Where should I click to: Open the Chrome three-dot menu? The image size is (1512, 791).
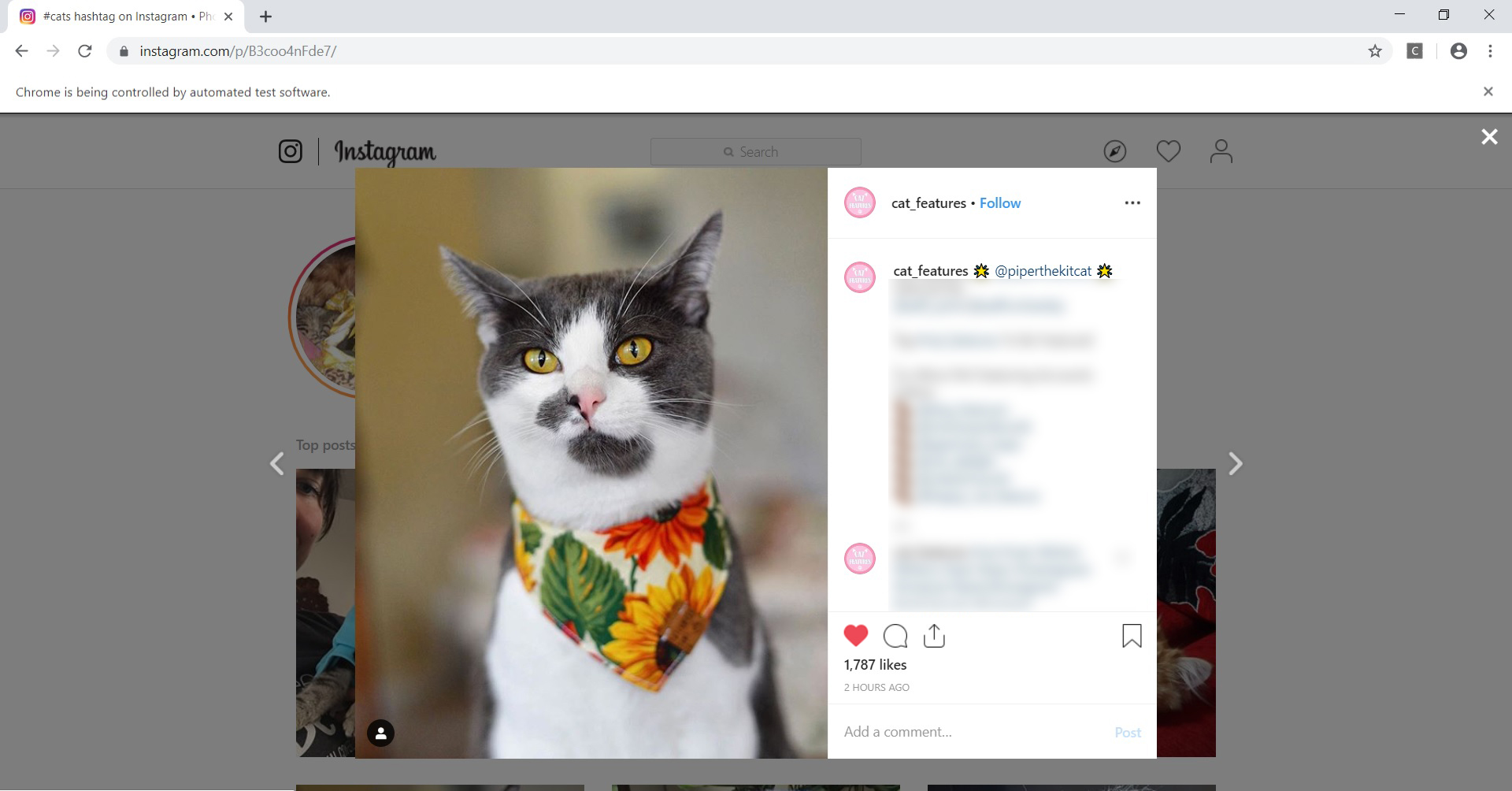tap(1490, 51)
